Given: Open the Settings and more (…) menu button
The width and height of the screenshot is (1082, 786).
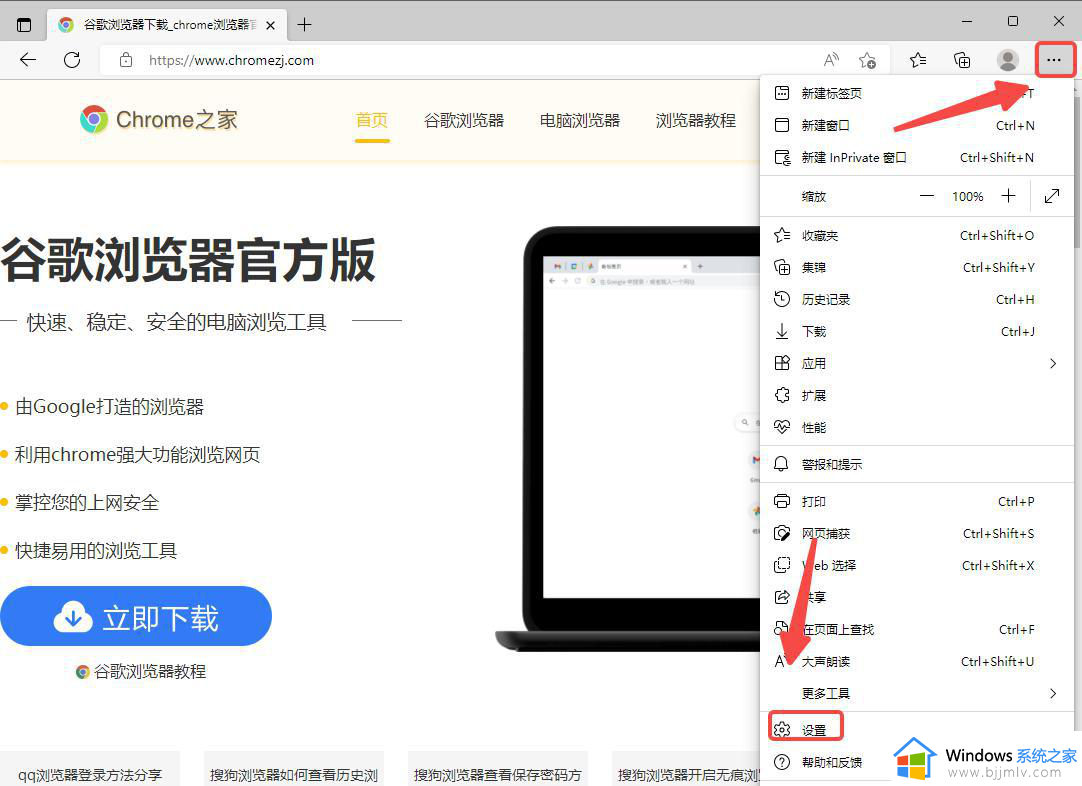Looking at the screenshot, I should coord(1054,60).
